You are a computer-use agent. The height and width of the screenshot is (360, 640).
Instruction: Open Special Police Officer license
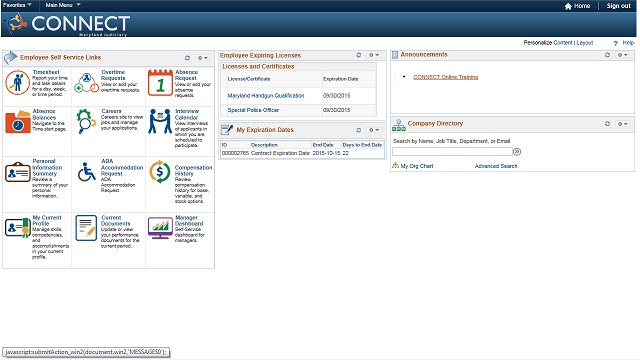pos(253,110)
